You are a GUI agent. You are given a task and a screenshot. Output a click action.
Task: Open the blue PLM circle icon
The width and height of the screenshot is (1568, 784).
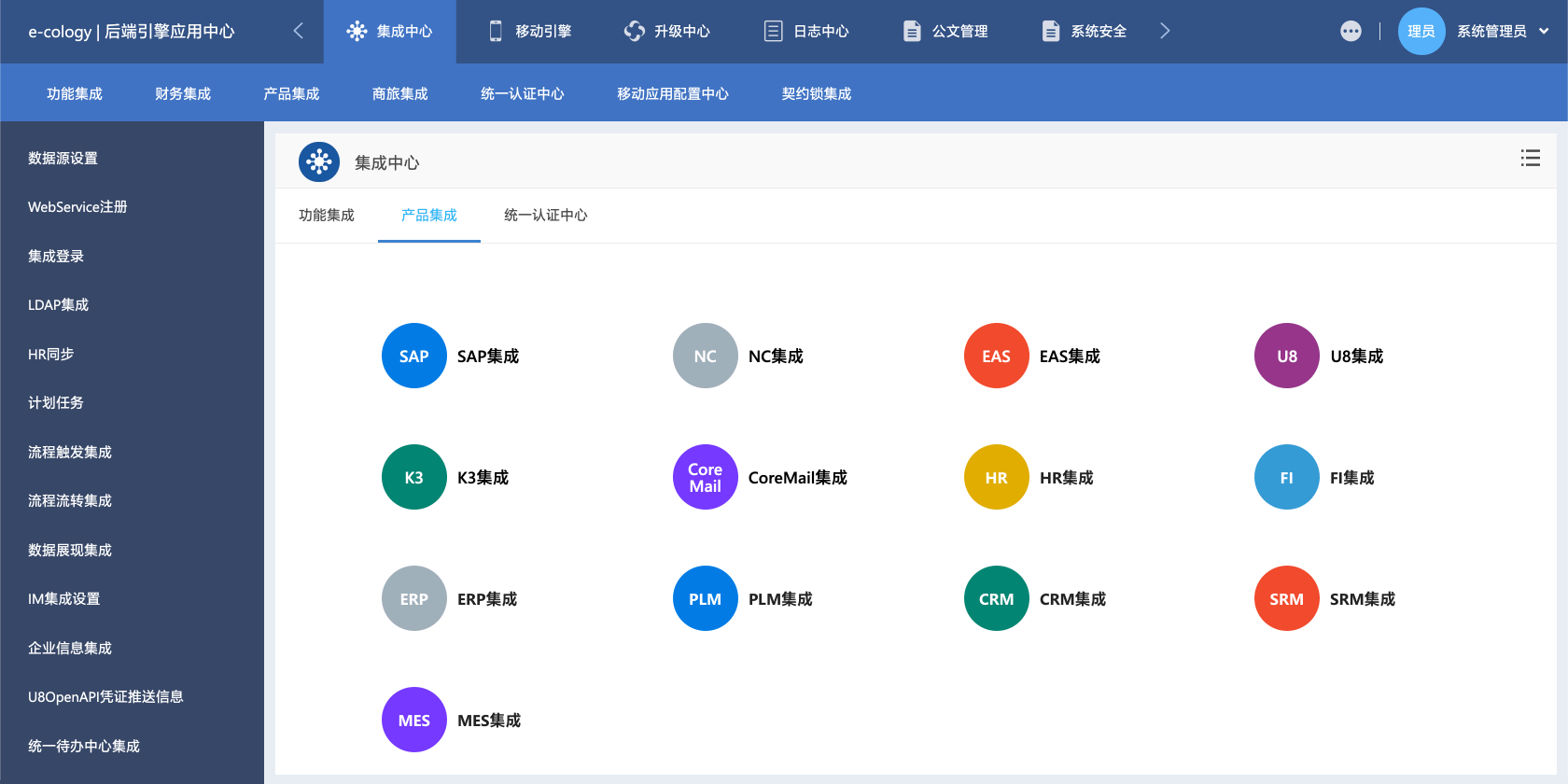[706, 598]
